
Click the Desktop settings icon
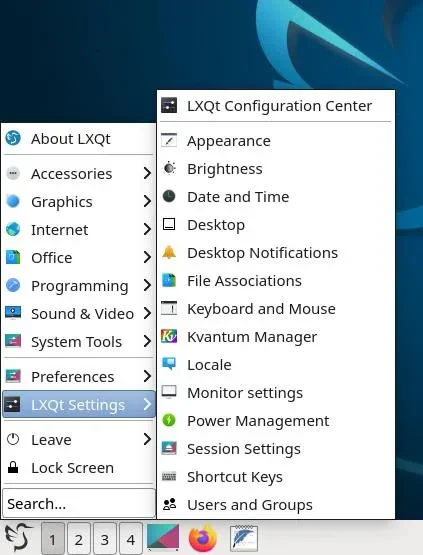click(169, 224)
